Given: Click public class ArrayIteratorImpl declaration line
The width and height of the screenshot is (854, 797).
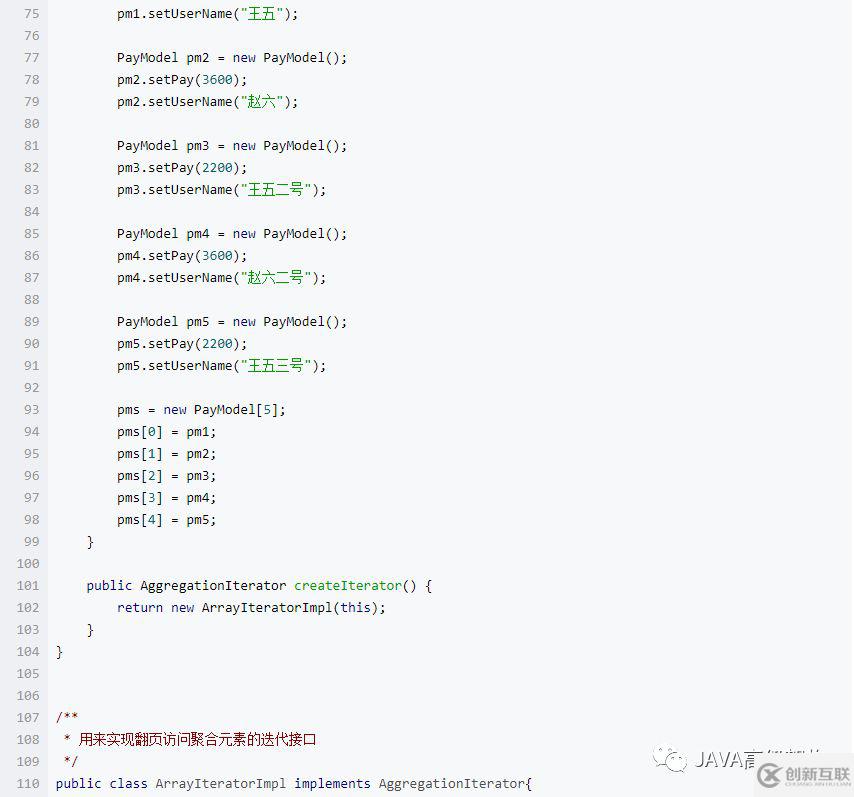Looking at the screenshot, I should point(294,784).
